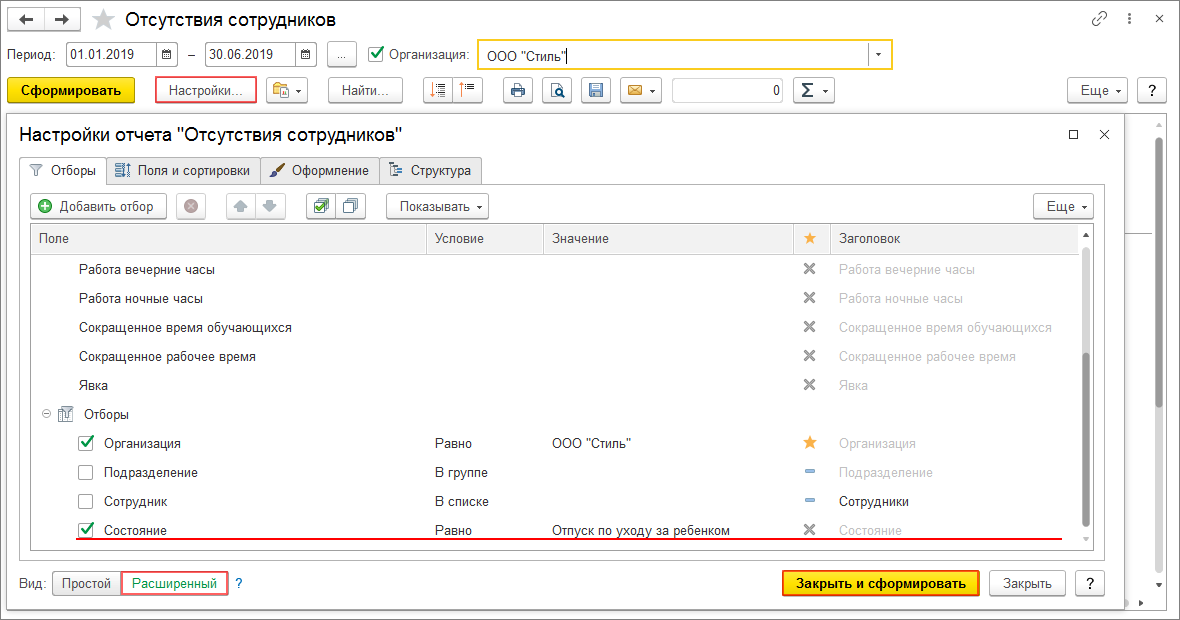Click the filter list vertical scrollbar
The image size is (1180, 620).
(1086, 439)
